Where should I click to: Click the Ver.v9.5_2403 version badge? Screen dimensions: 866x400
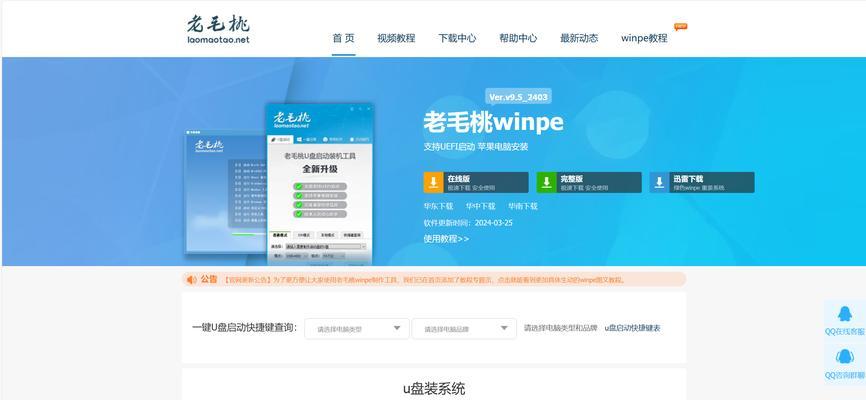(x=518, y=98)
